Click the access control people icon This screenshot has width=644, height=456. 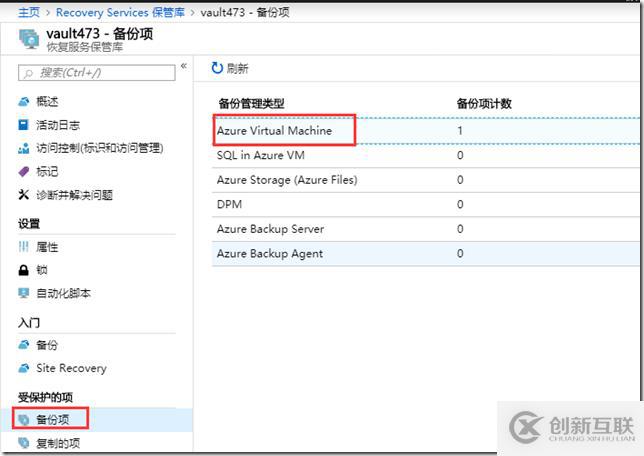click(24, 148)
